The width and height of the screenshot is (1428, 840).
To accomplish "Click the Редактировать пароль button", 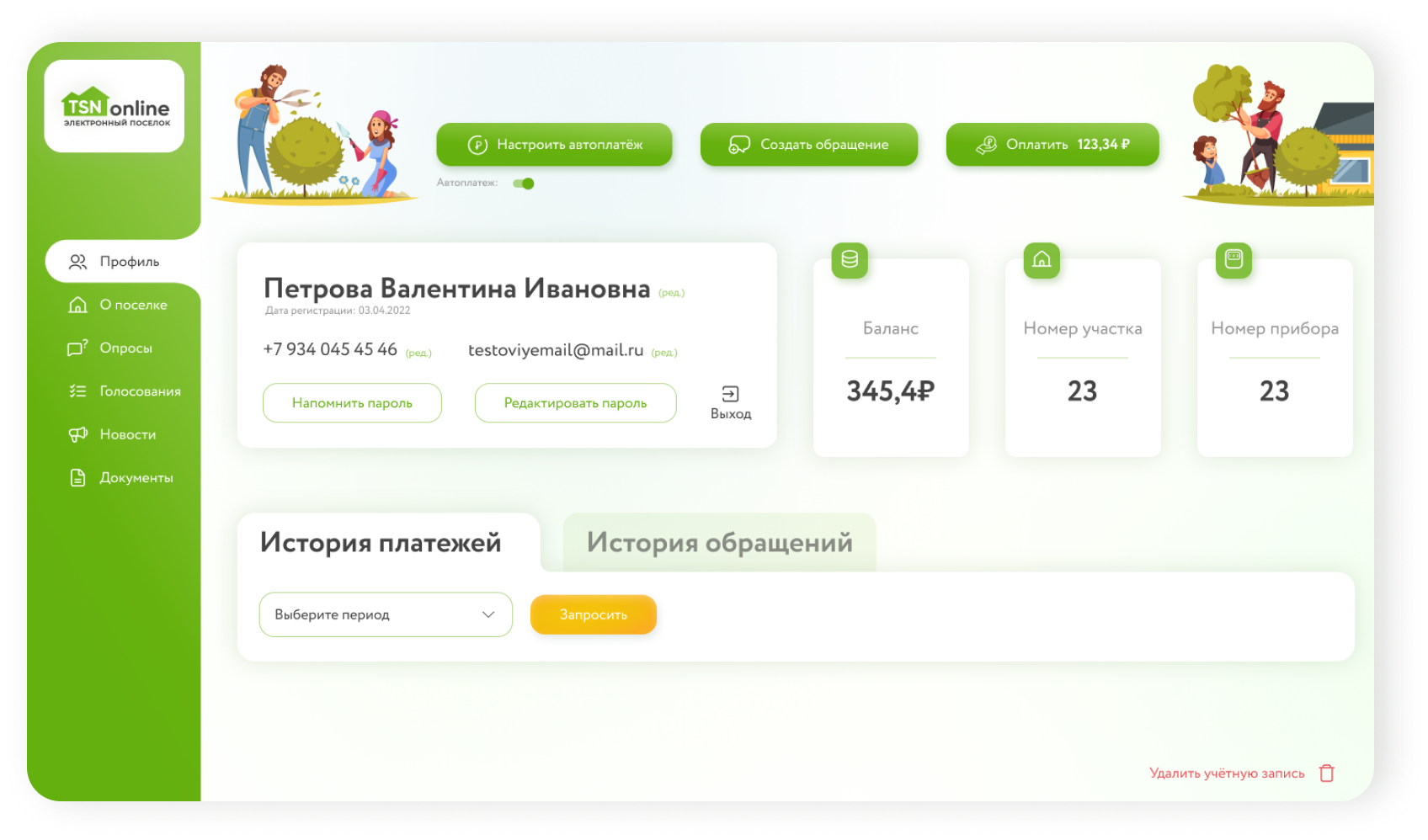I will (575, 403).
